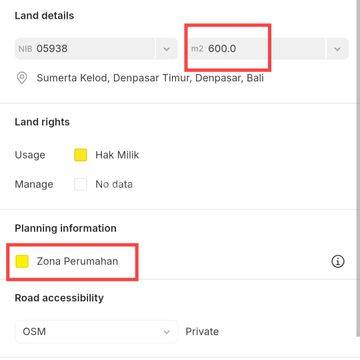Click the Private road status text
This screenshot has height=360, width=360.
[x=202, y=332]
